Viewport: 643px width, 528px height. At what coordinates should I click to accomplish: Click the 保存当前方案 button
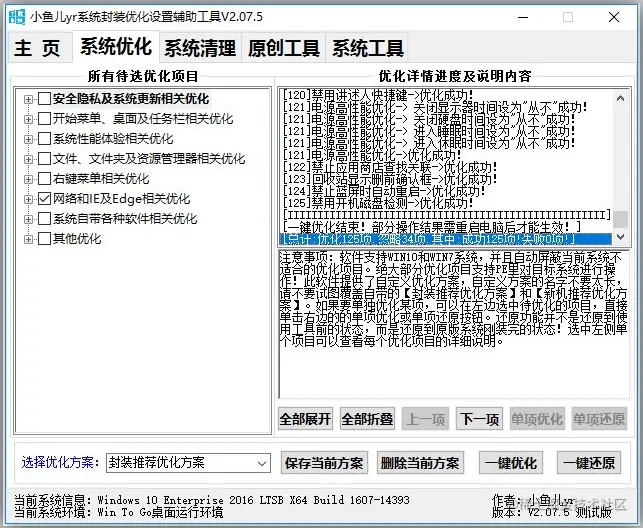tap(324, 463)
